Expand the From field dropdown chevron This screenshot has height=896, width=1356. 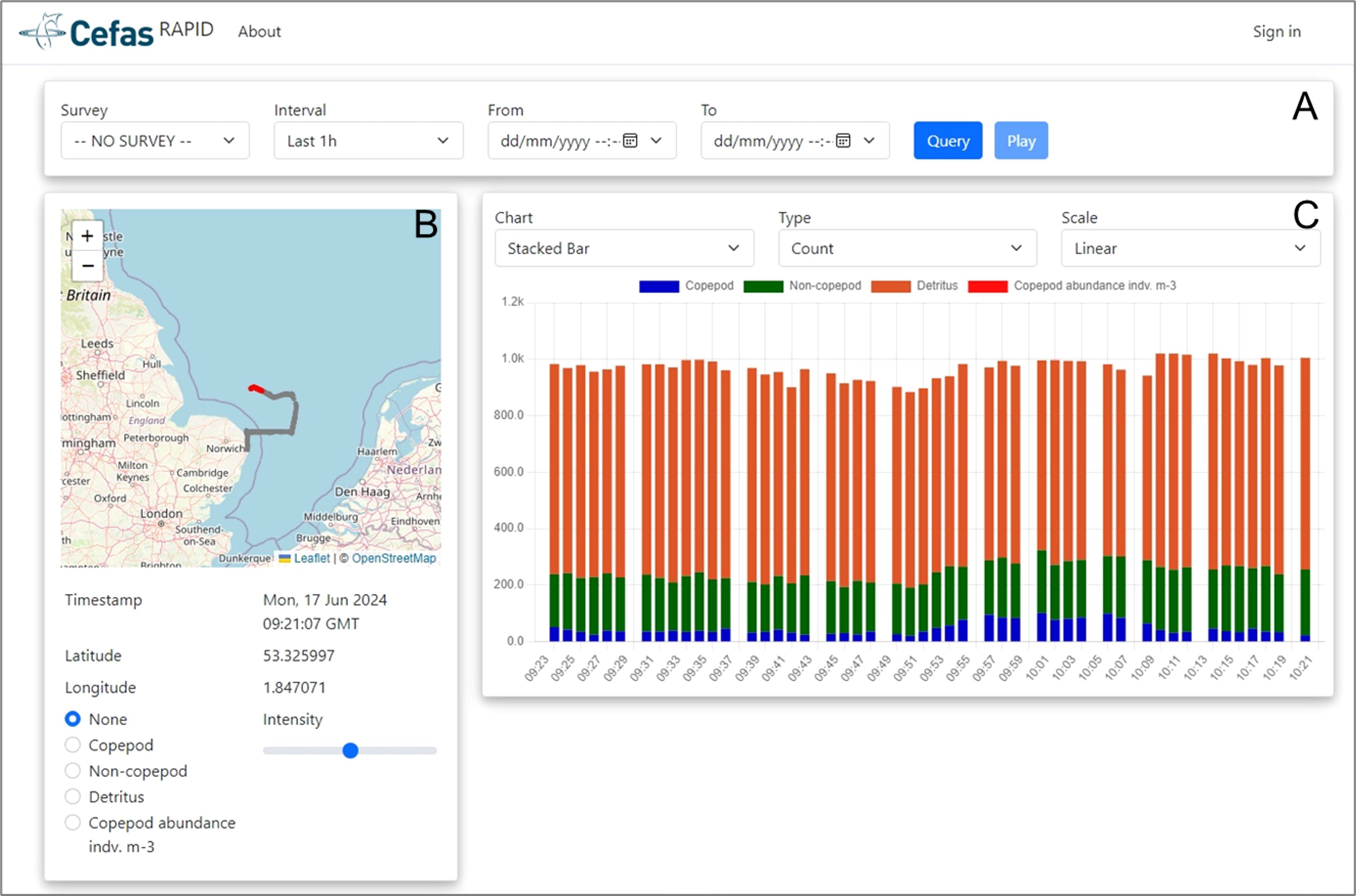[x=656, y=140]
